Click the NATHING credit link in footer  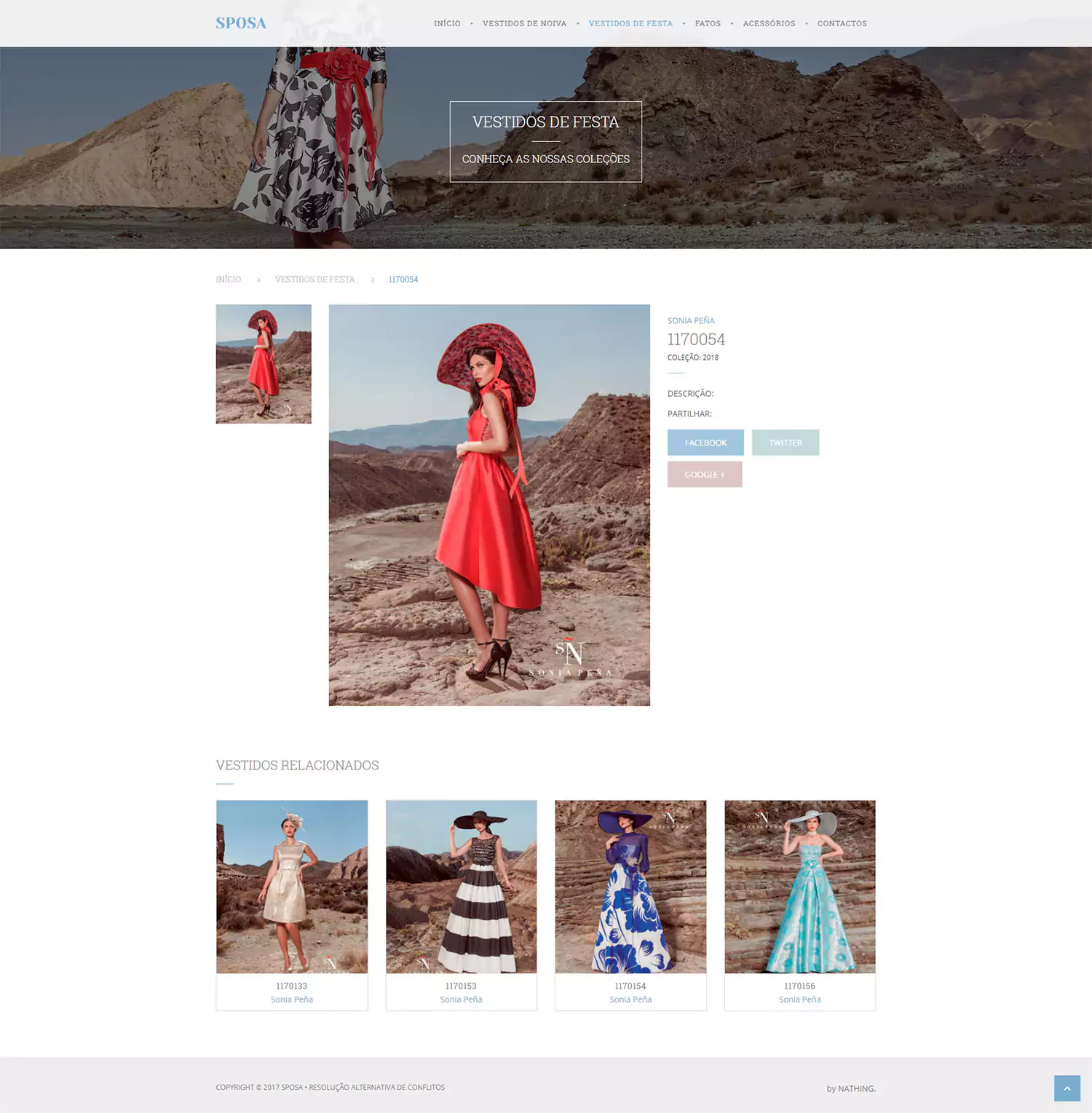855,1088
